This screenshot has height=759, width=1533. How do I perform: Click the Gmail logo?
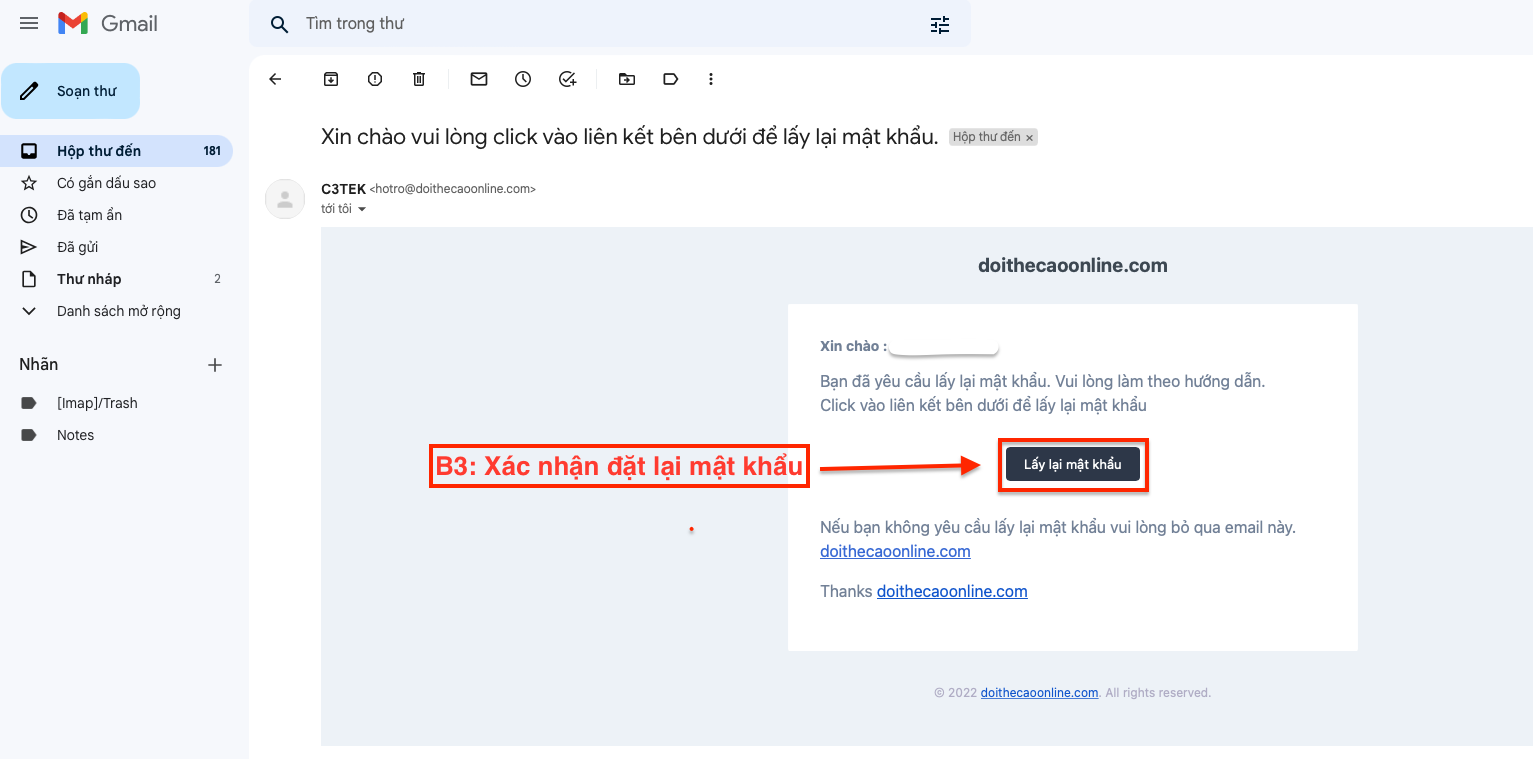(108, 23)
